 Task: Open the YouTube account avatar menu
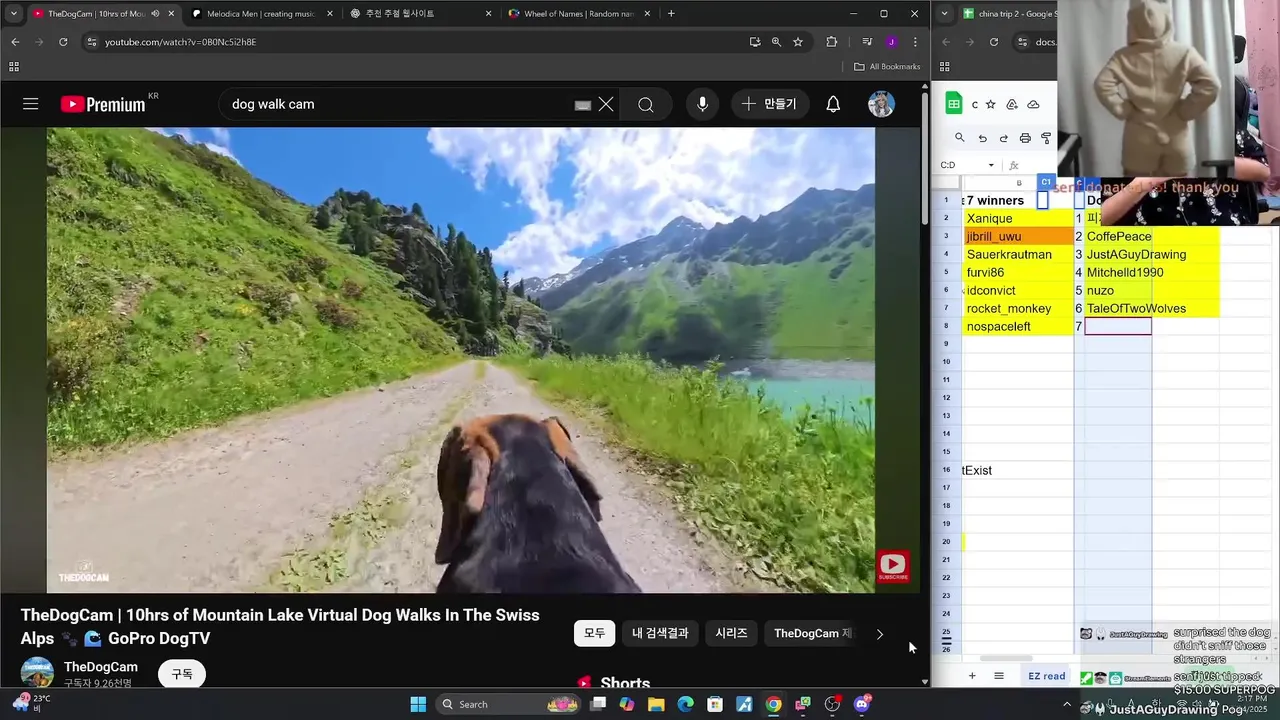[881, 104]
